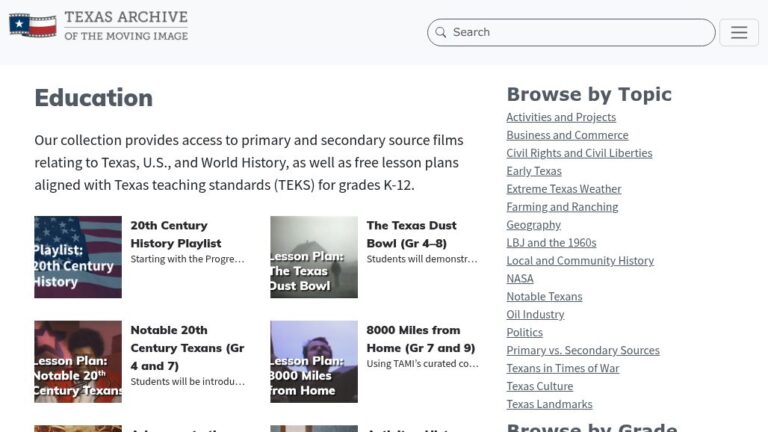Image resolution: width=768 pixels, height=432 pixels.
Task: Click the Education page heading
Action: [94, 98]
